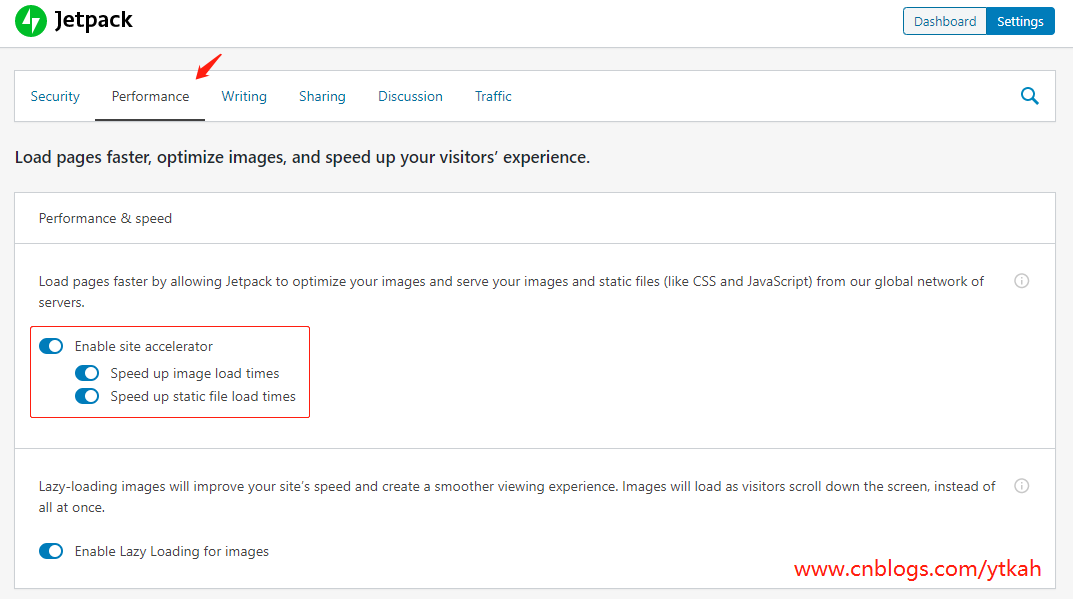The image size is (1073, 599).
Task: Open search with the magnifying glass icon
Action: [1029, 95]
